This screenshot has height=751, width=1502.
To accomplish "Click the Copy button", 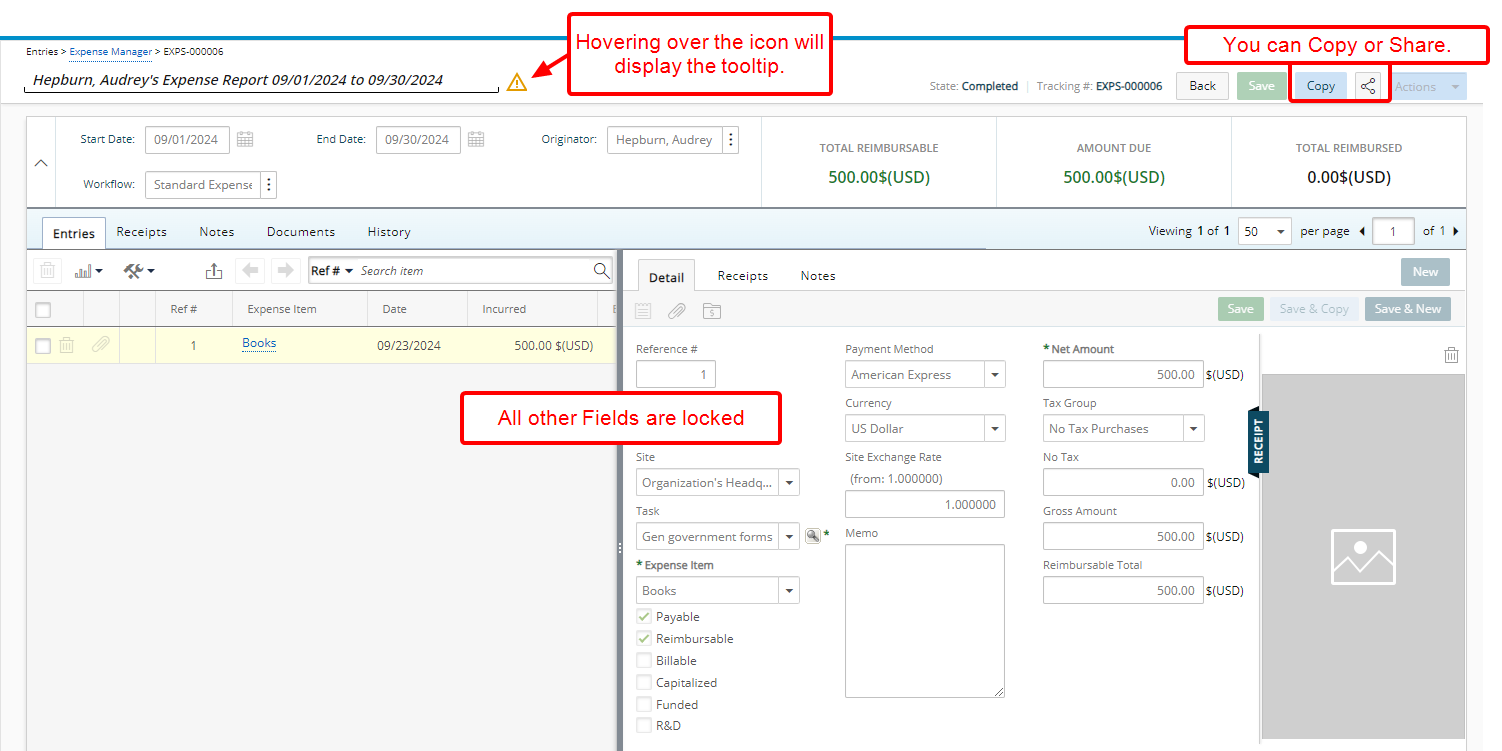I will (1319, 85).
